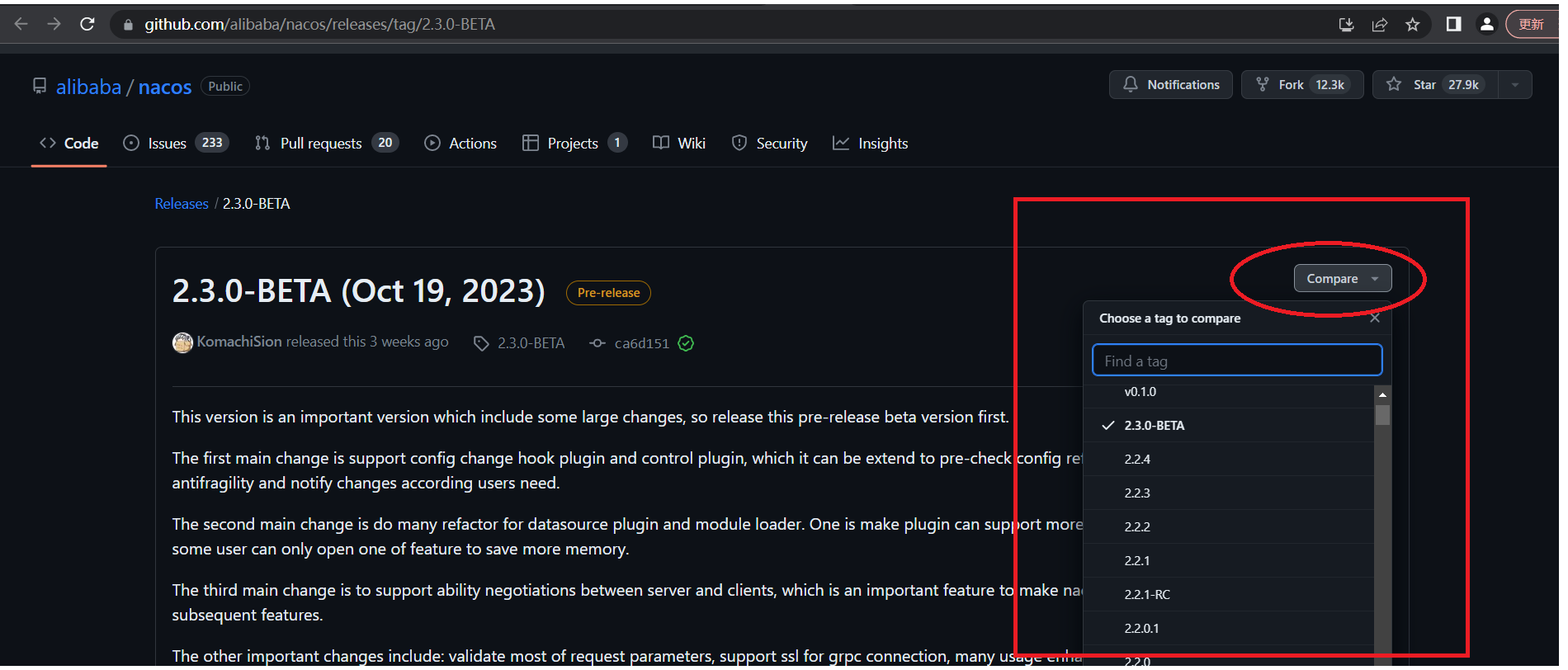Screen dimensions: 1568x670
Task: Go to Releases breadcrumb link
Action: [x=182, y=204]
